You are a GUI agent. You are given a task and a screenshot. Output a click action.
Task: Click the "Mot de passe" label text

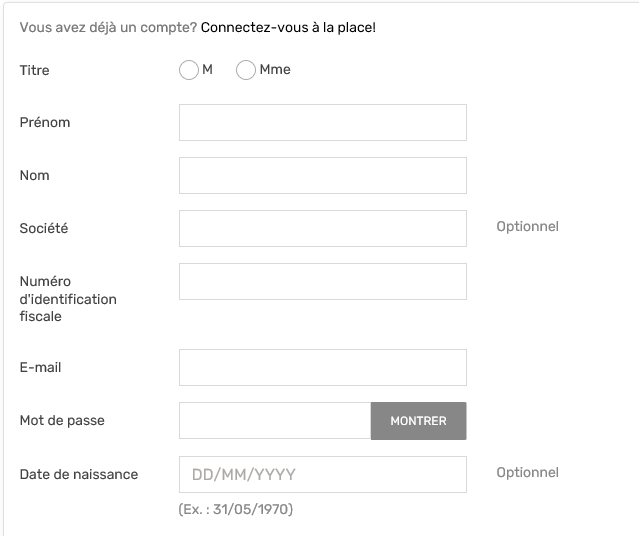coord(62,421)
